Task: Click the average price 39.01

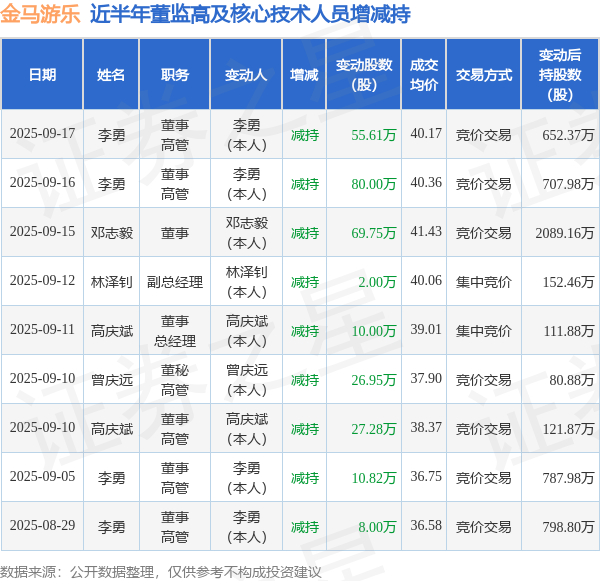Action: tap(426, 330)
